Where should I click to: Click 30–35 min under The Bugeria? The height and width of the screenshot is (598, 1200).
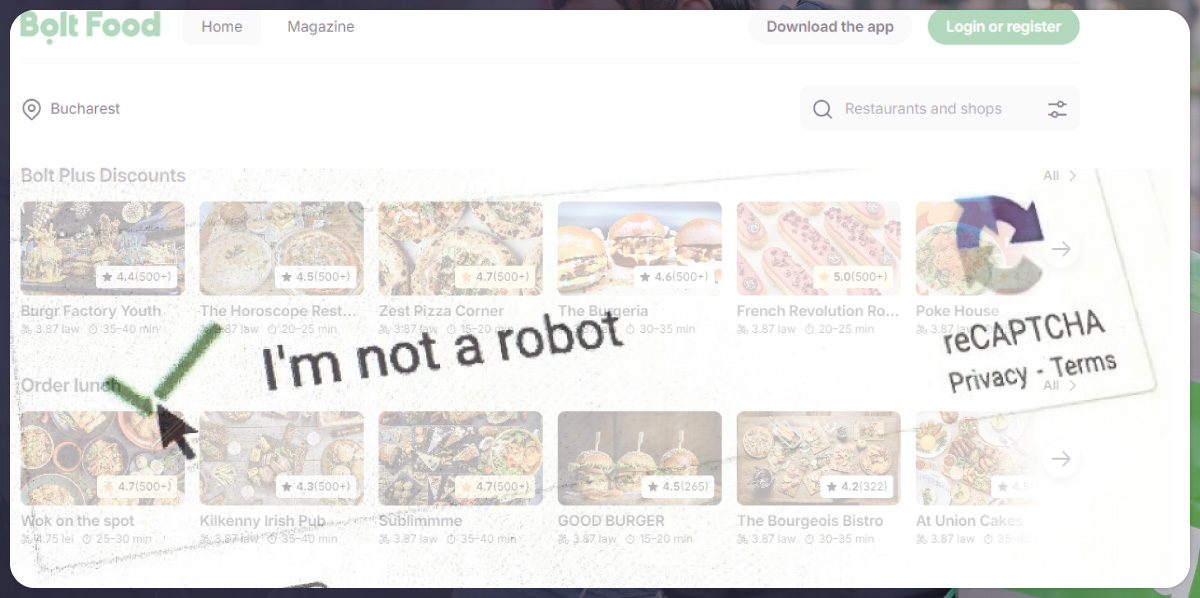tap(661, 329)
